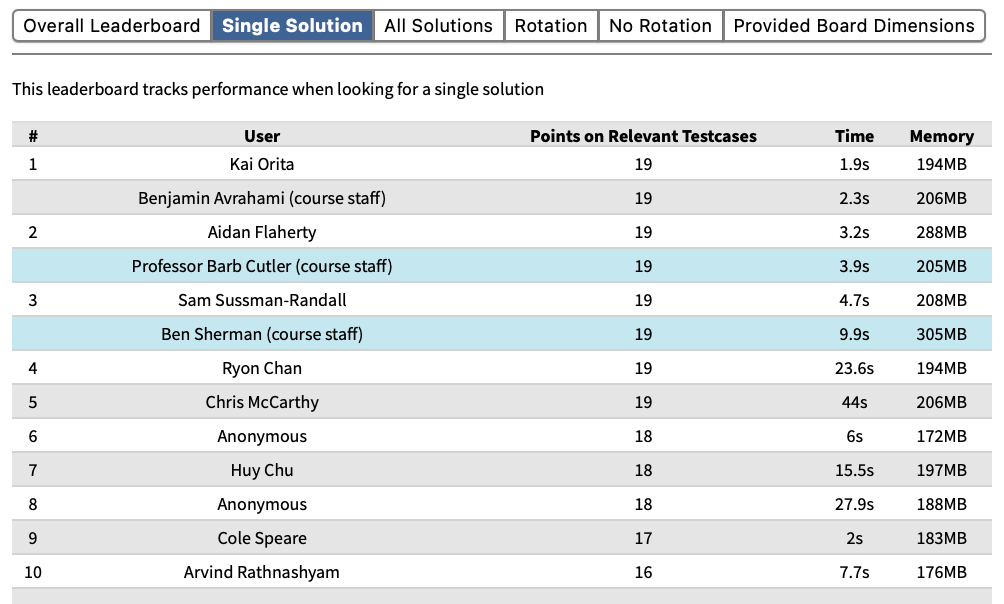Select the Arvind Rathnashyam row

(262, 572)
